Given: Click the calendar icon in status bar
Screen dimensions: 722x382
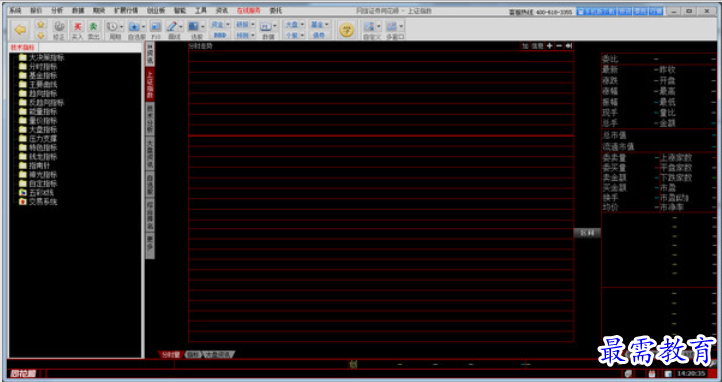Looking at the screenshot, I should pyautogui.click(x=652, y=374).
